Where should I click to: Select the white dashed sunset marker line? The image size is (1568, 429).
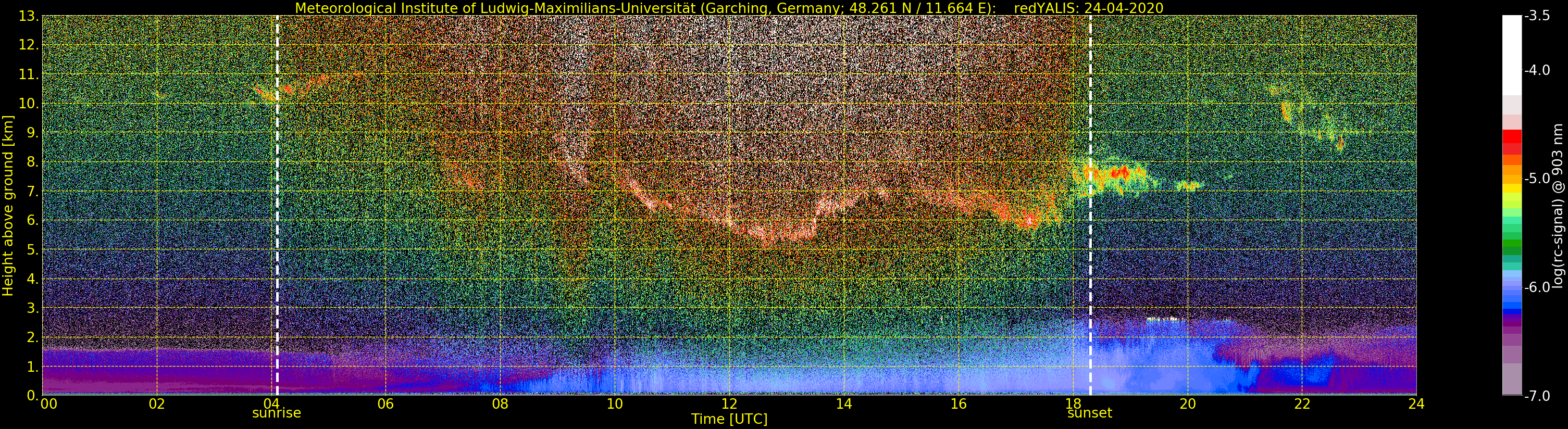(1090, 205)
